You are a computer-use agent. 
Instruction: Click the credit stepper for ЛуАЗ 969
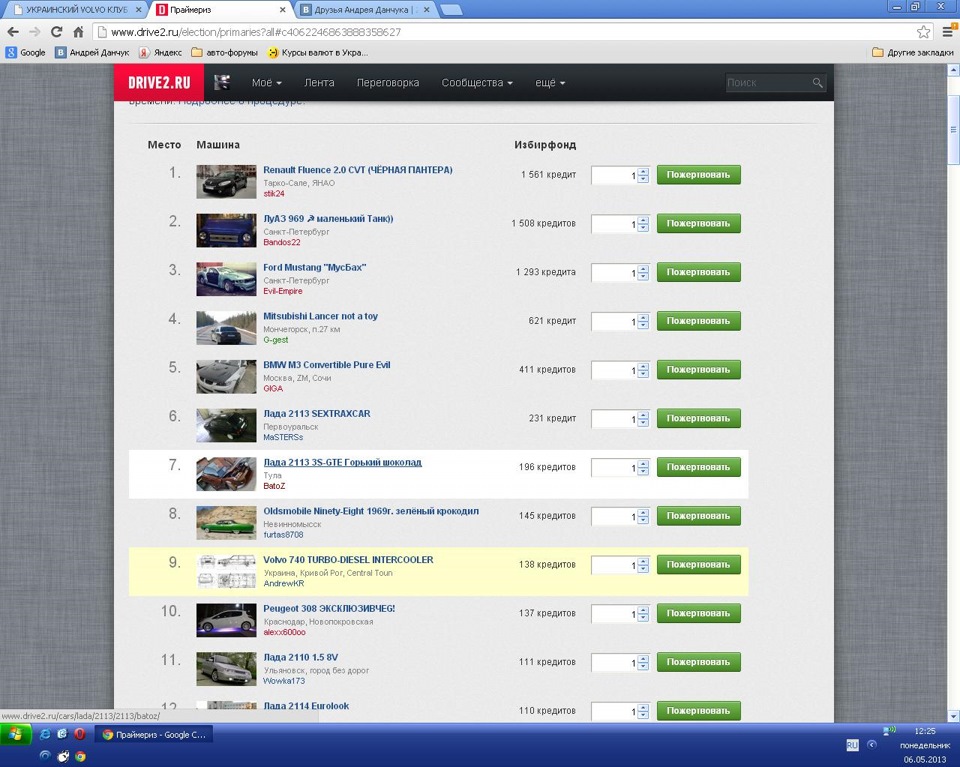click(x=643, y=225)
